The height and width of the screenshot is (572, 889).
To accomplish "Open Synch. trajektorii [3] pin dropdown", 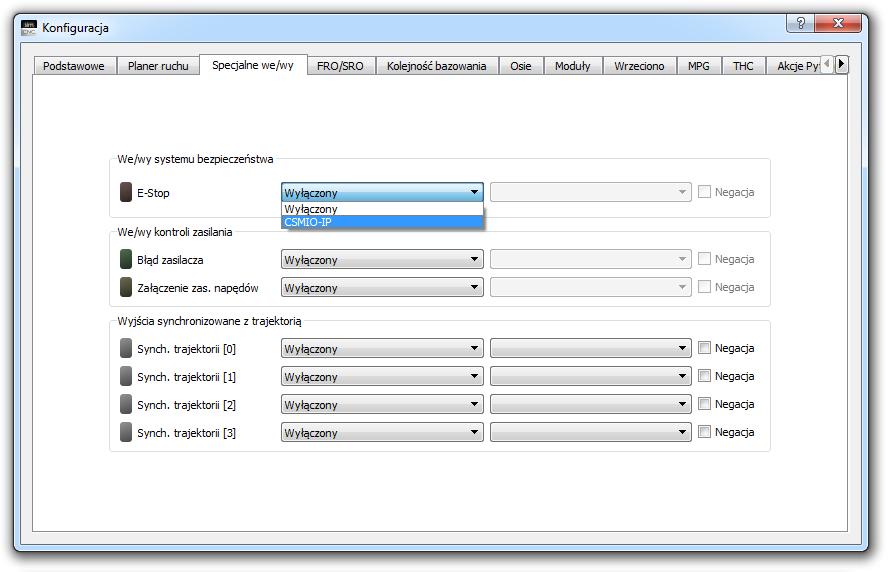I will coord(591,432).
